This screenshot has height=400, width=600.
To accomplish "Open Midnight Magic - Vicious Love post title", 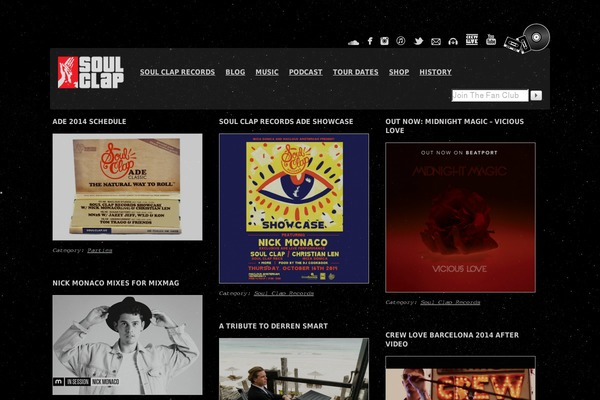I will [455, 126].
